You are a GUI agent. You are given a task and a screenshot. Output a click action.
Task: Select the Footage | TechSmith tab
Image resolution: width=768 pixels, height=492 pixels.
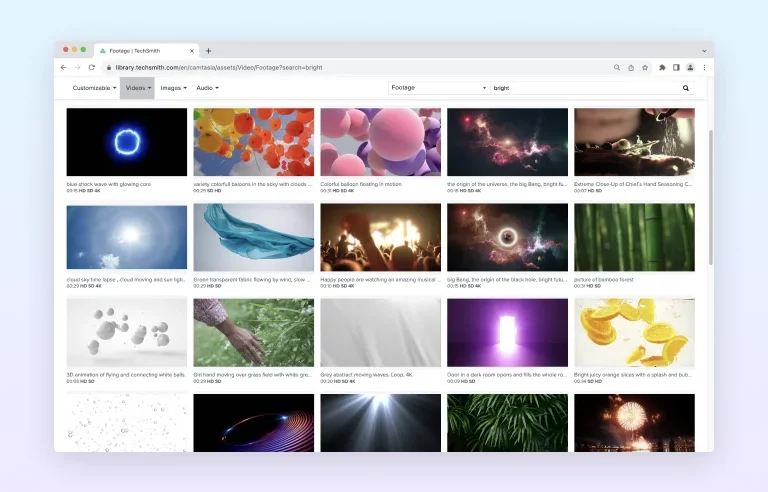(145, 51)
